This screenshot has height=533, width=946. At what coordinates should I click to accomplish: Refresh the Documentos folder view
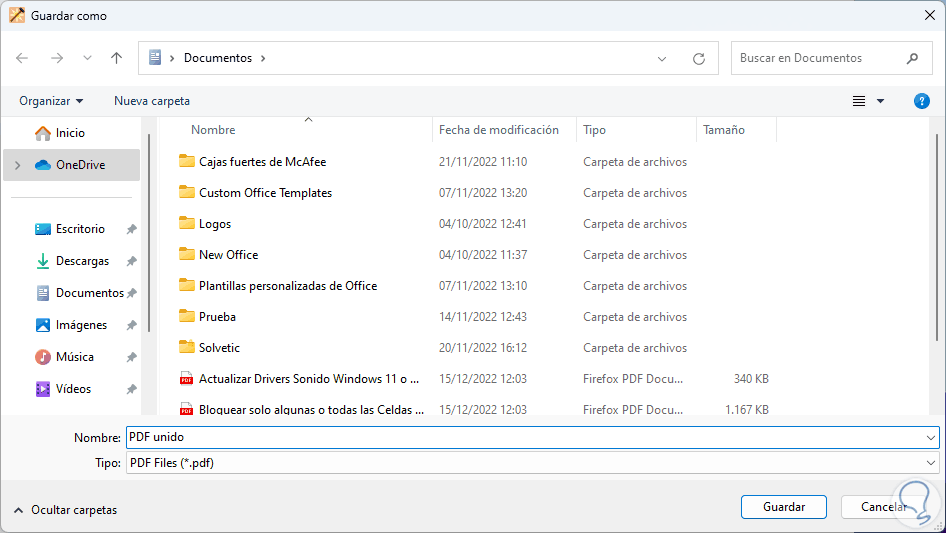pyautogui.click(x=699, y=58)
